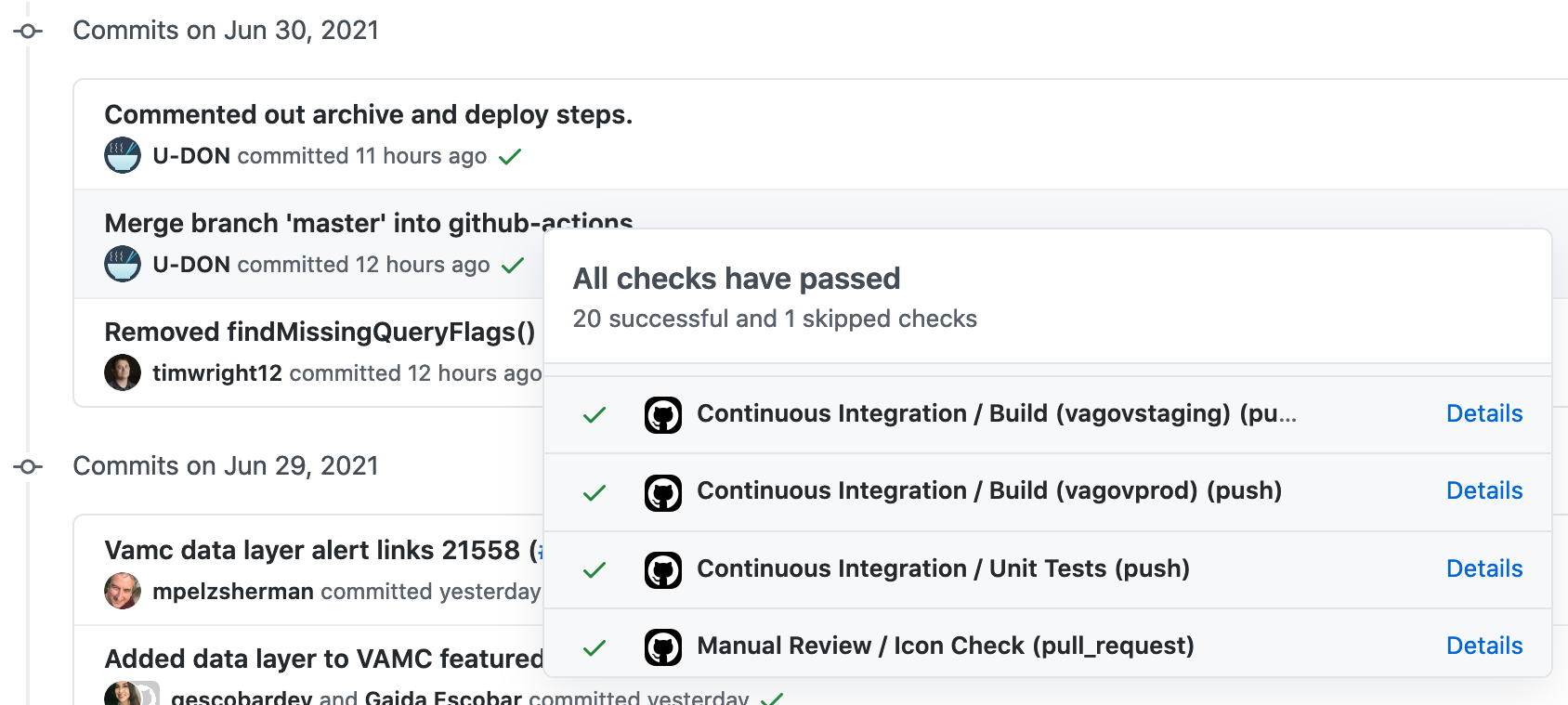
Task: Open 'Removed findMissingQueryFlags()' commit
Action: click(320, 332)
